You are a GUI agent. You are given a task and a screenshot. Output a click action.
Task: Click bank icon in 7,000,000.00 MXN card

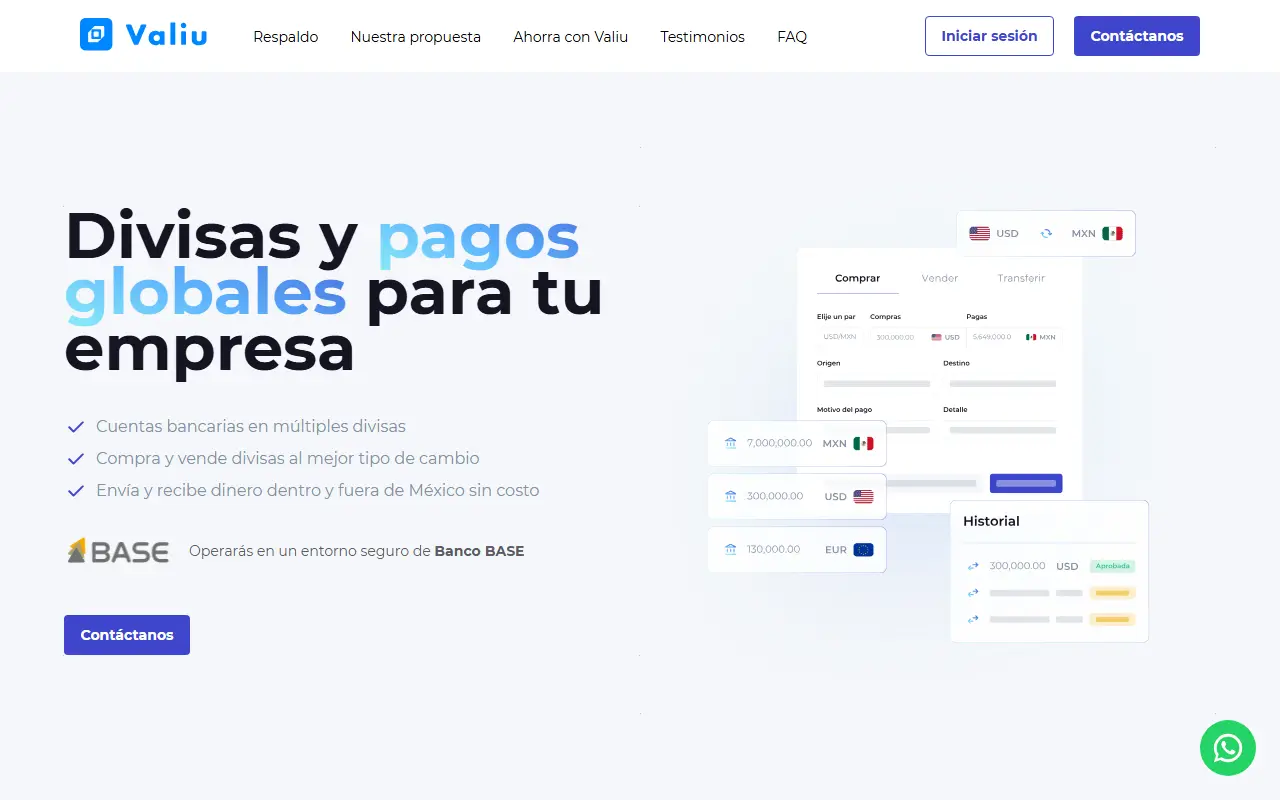click(x=731, y=443)
